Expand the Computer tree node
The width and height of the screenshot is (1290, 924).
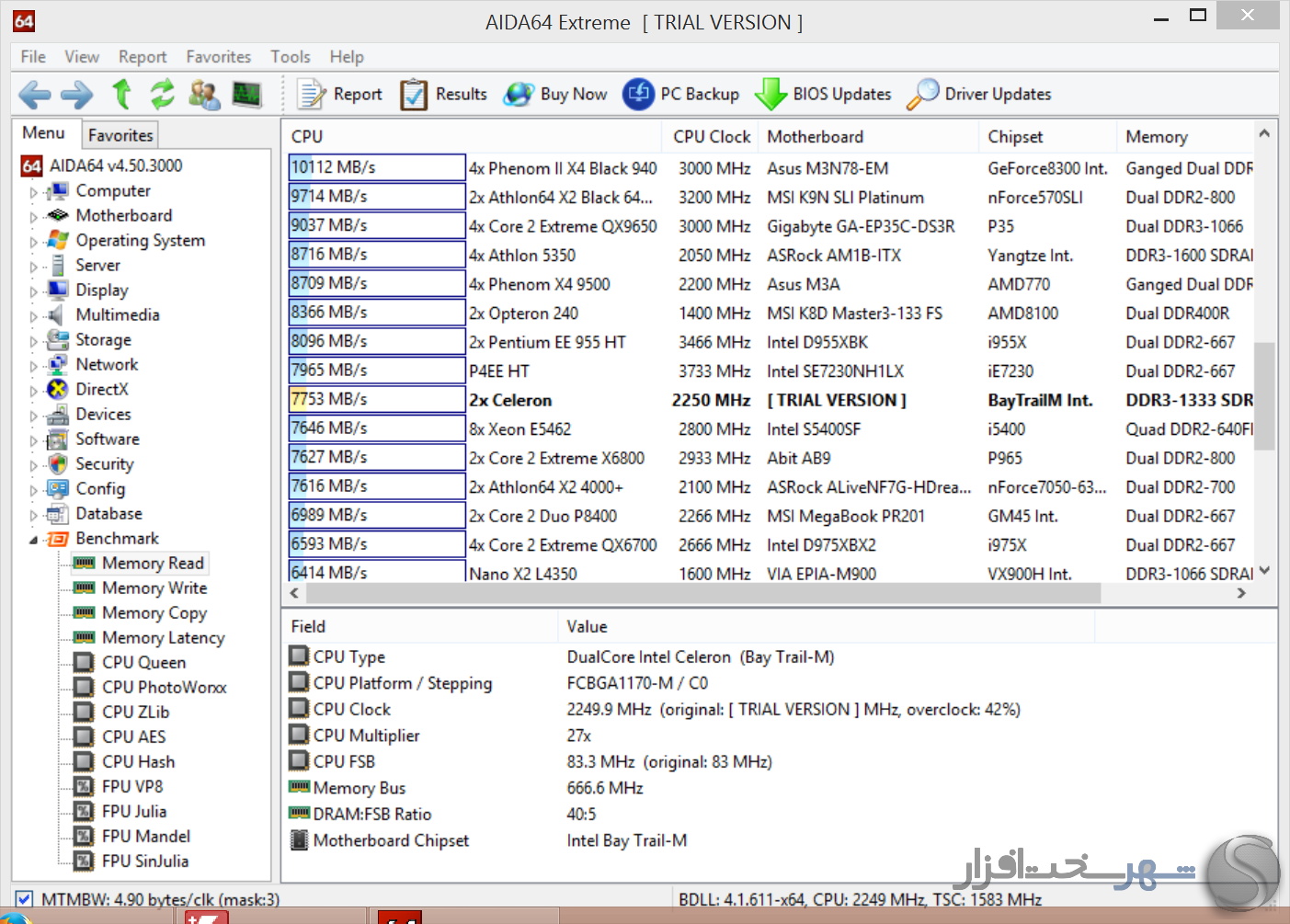(x=34, y=192)
